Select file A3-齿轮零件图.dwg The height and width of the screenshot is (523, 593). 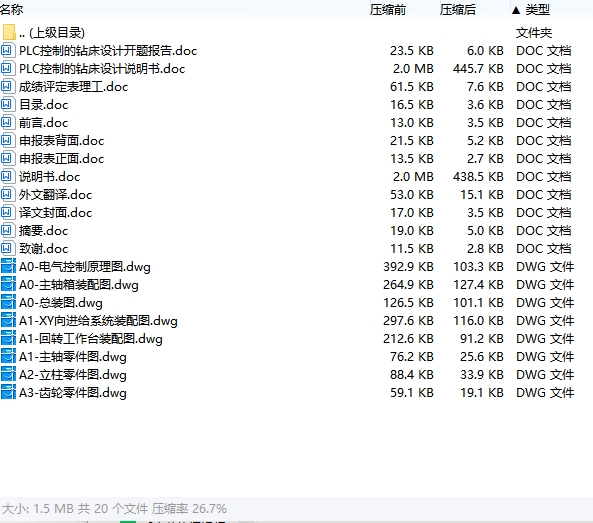click(73, 393)
